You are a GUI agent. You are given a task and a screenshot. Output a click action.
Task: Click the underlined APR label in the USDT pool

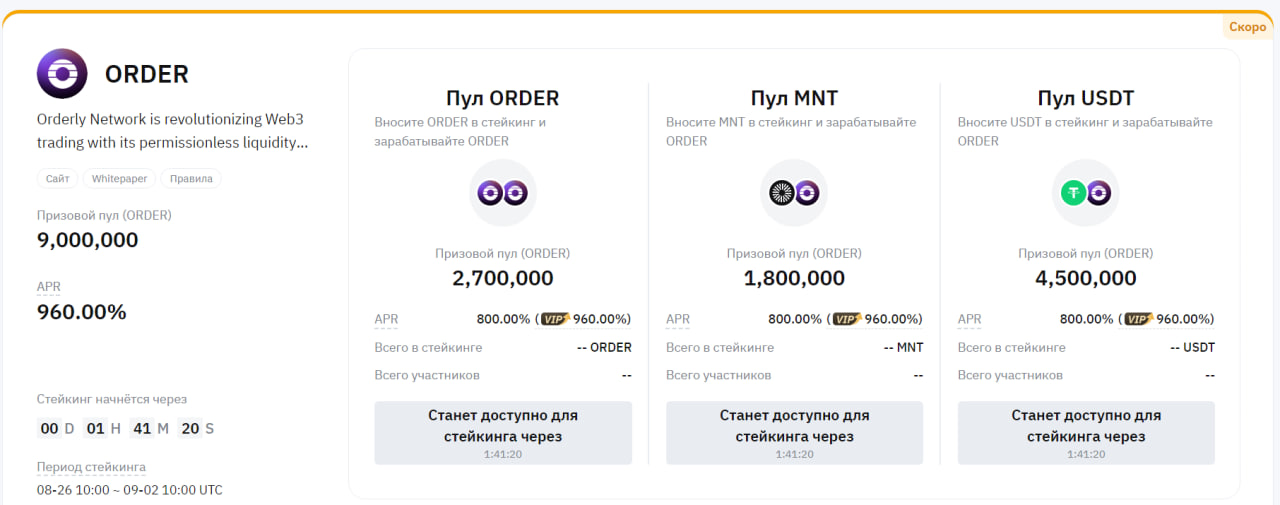click(969, 320)
